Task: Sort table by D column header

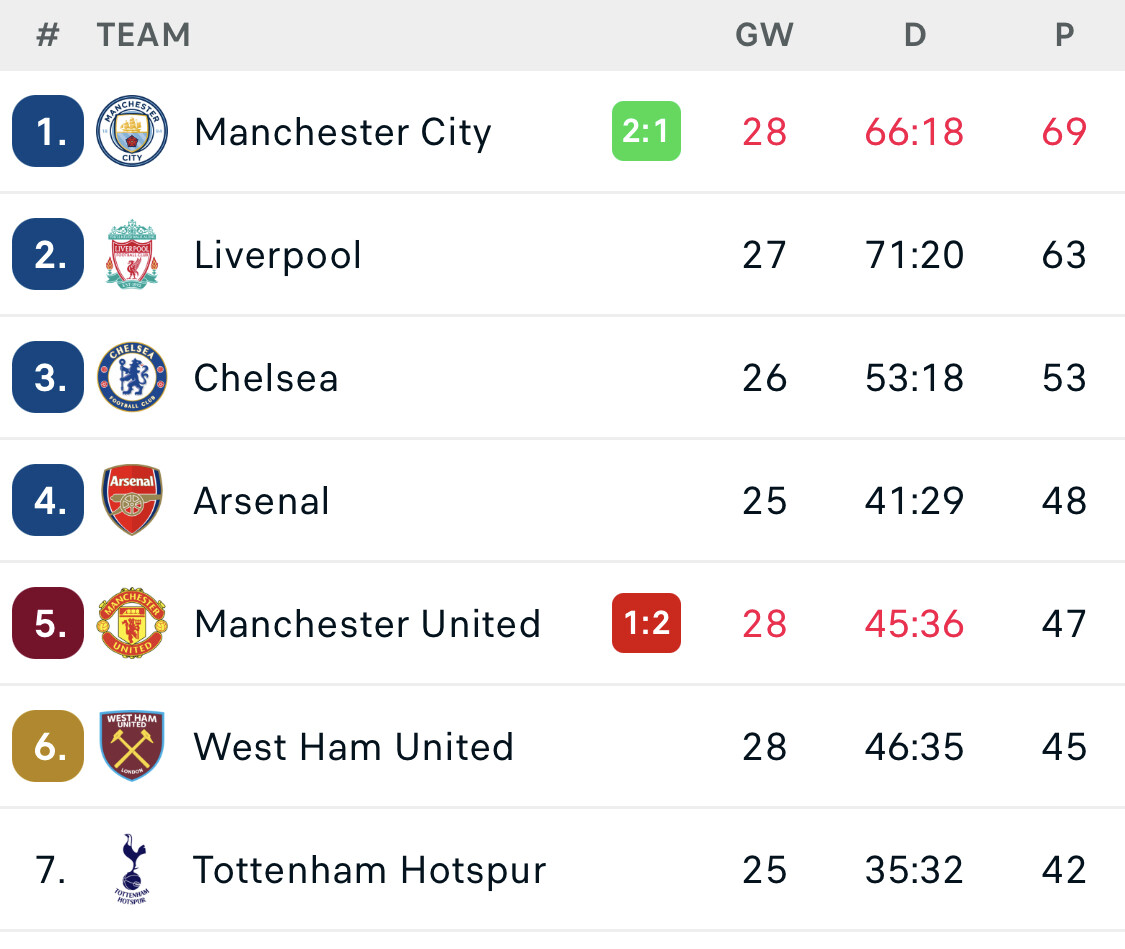Action: pos(915,35)
